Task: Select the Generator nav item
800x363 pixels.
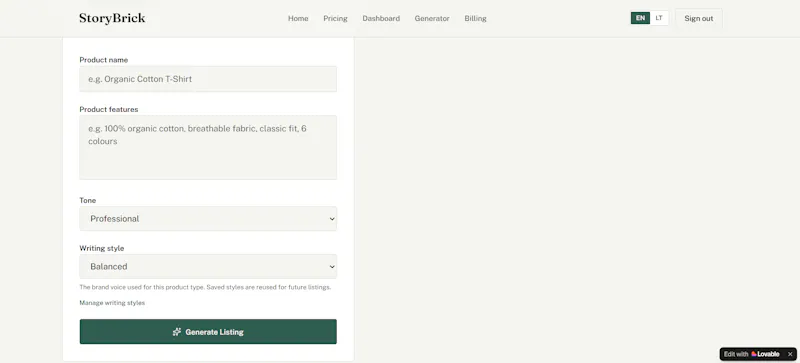Action: tap(432, 18)
